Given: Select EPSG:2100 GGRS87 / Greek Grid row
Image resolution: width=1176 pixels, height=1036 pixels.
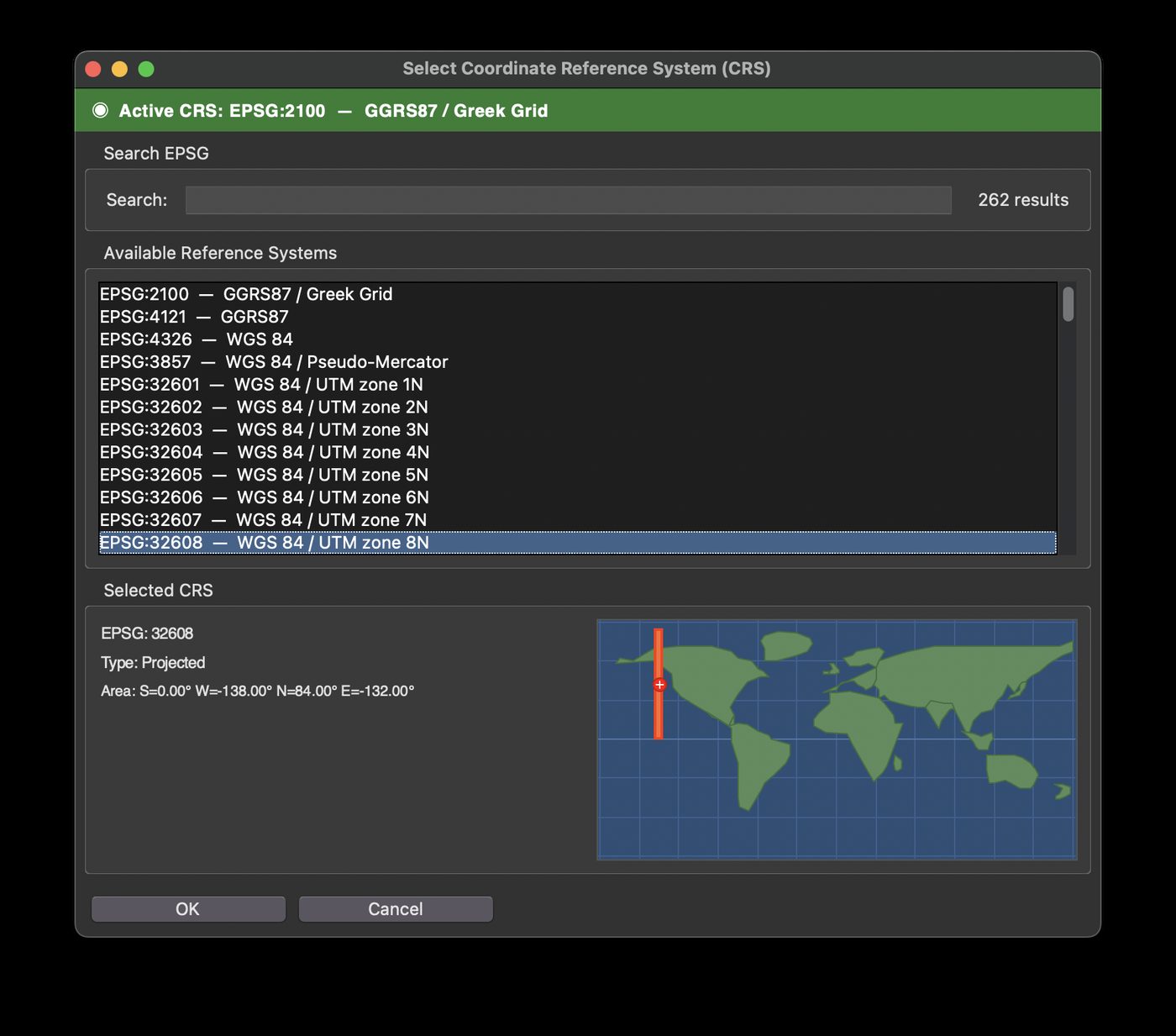Looking at the screenshot, I should tap(577, 294).
